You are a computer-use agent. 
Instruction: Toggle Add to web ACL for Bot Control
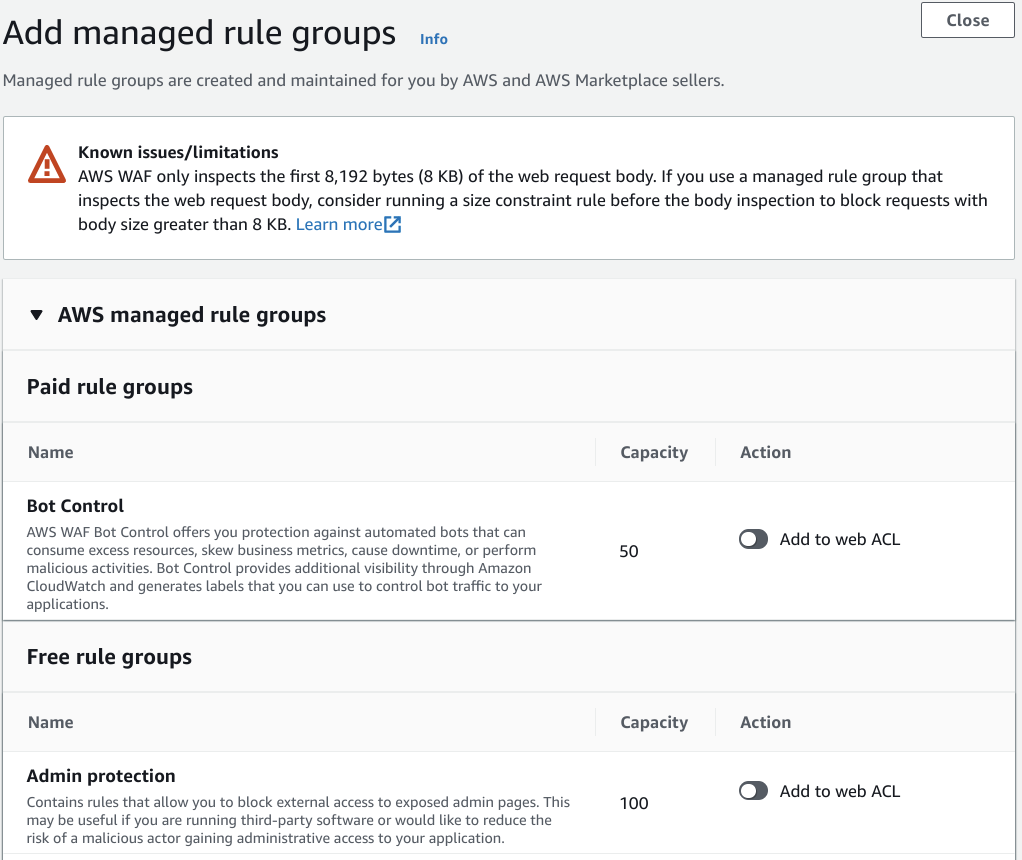click(x=753, y=539)
